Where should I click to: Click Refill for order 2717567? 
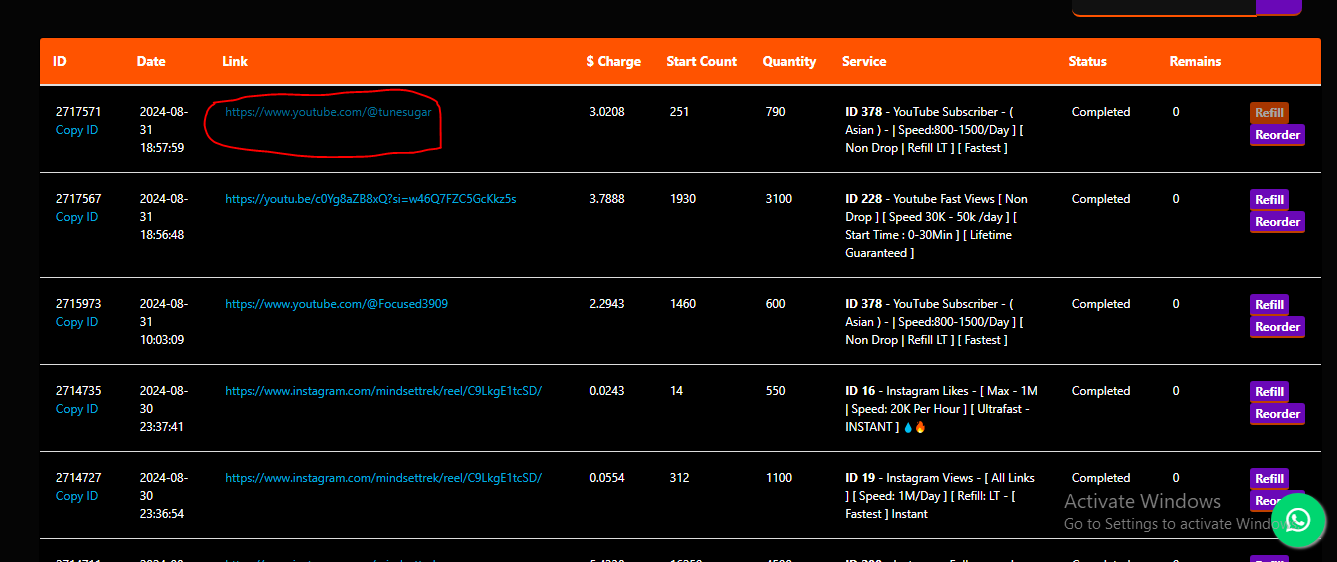[x=1269, y=200]
